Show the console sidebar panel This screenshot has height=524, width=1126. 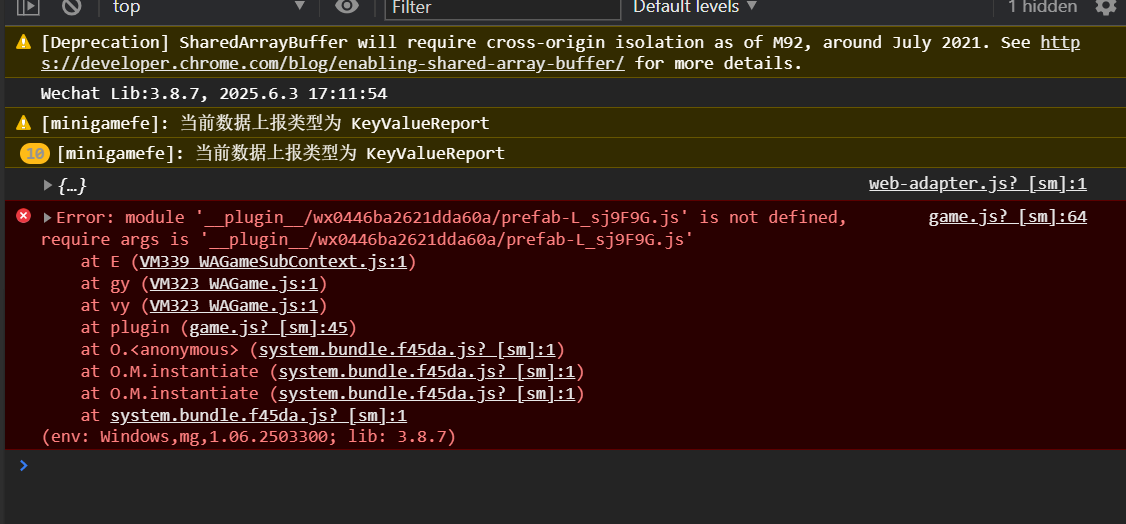click(x=29, y=7)
